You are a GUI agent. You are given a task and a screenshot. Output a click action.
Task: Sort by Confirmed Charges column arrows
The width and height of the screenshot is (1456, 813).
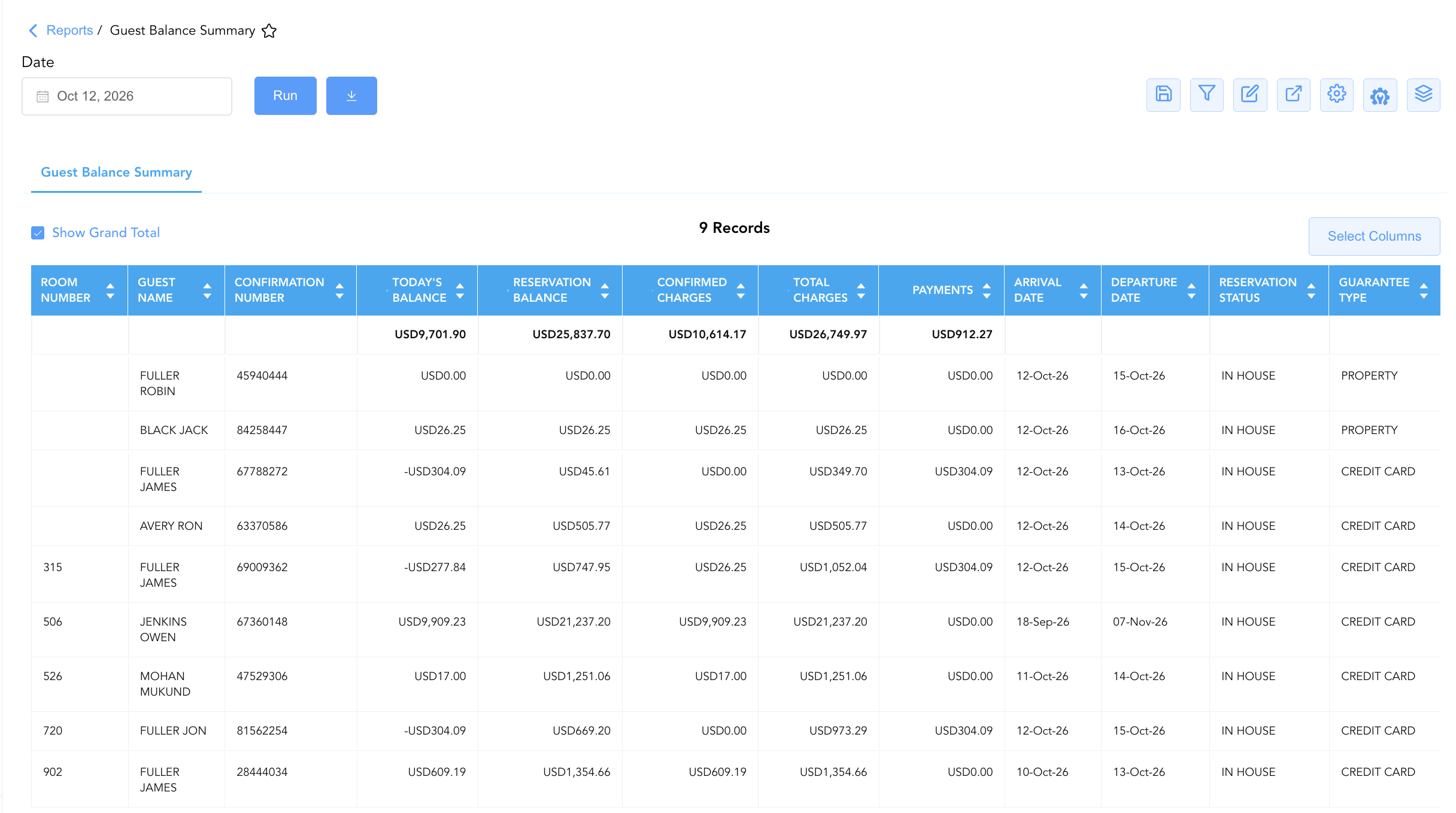tap(741, 290)
